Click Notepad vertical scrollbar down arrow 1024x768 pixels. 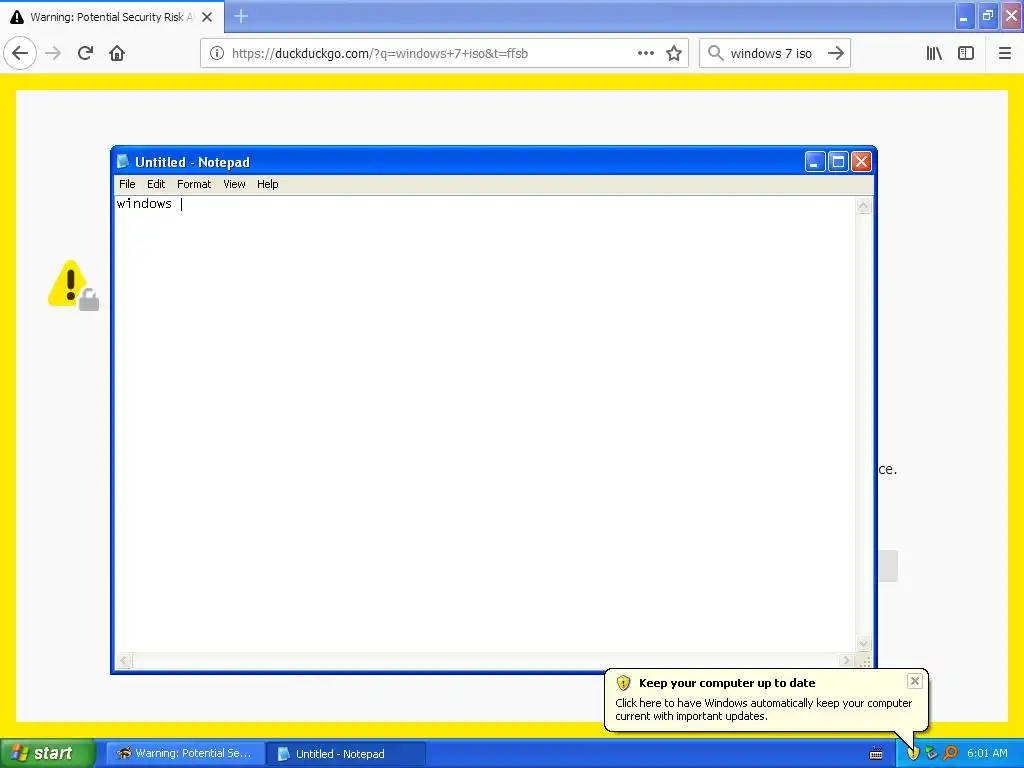(x=863, y=643)
